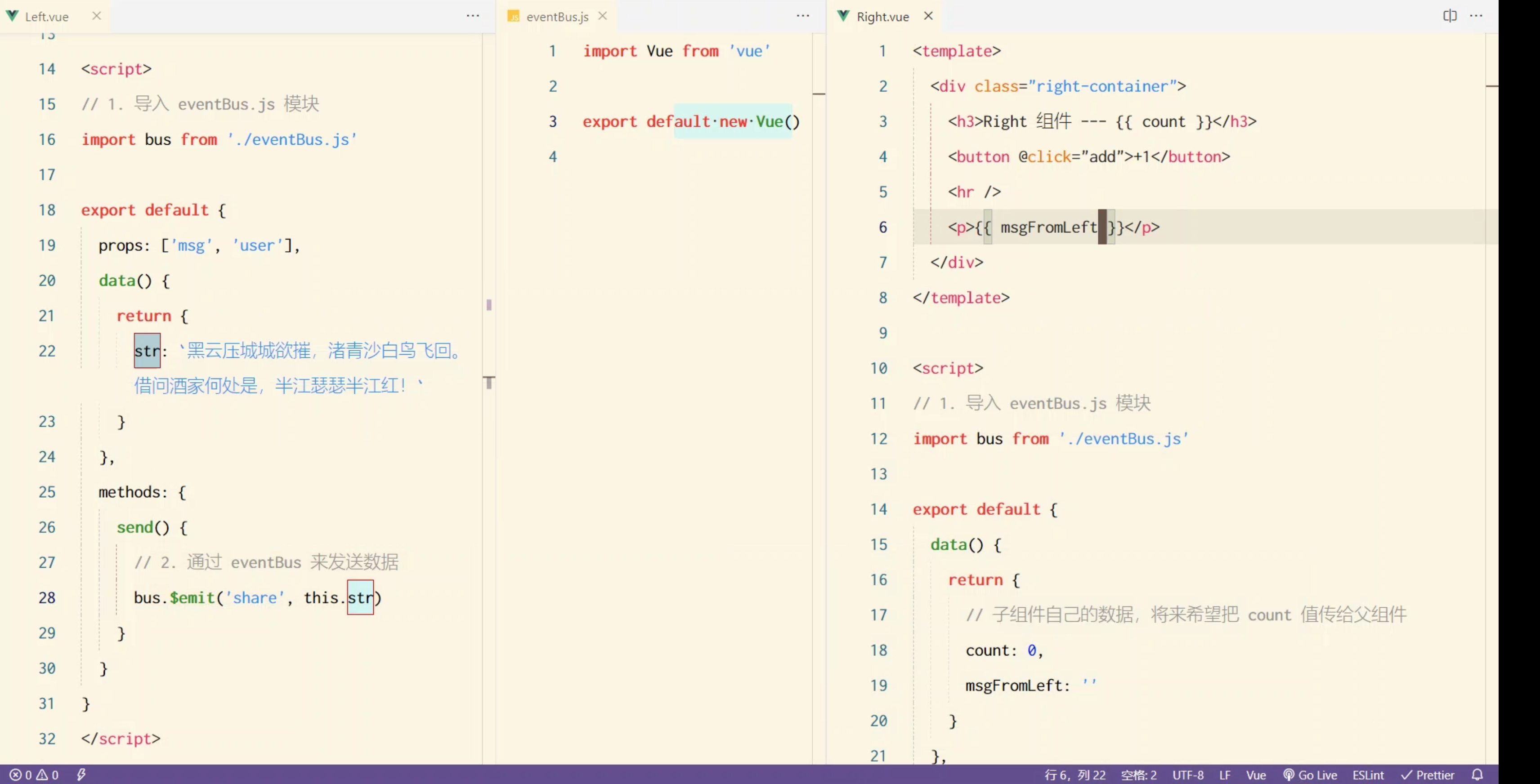Close the Left.vue tab
The width and height of the screenshot is (1540, 784).
pos(96,16)
